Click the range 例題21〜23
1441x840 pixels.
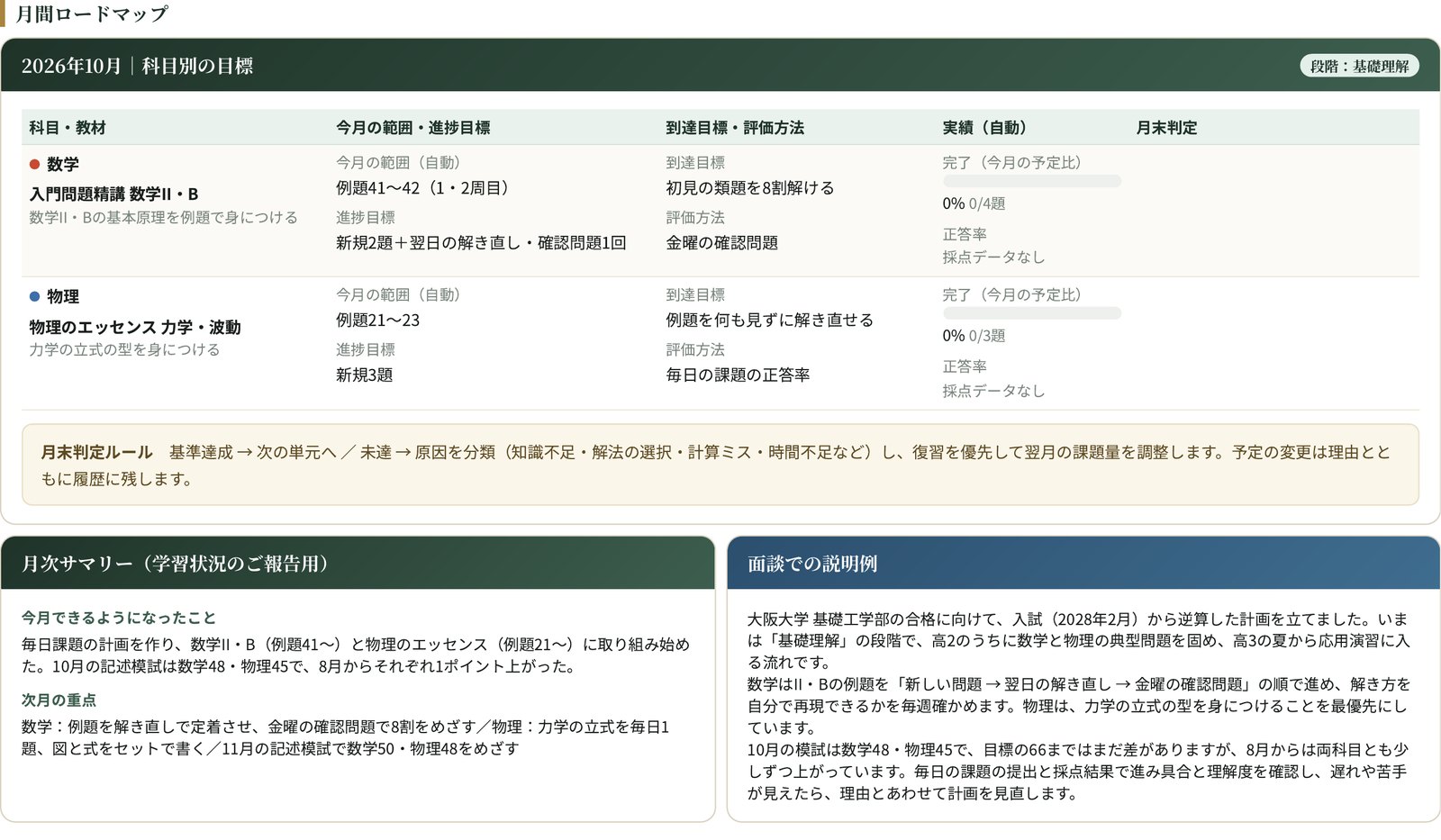pos(378,321)
